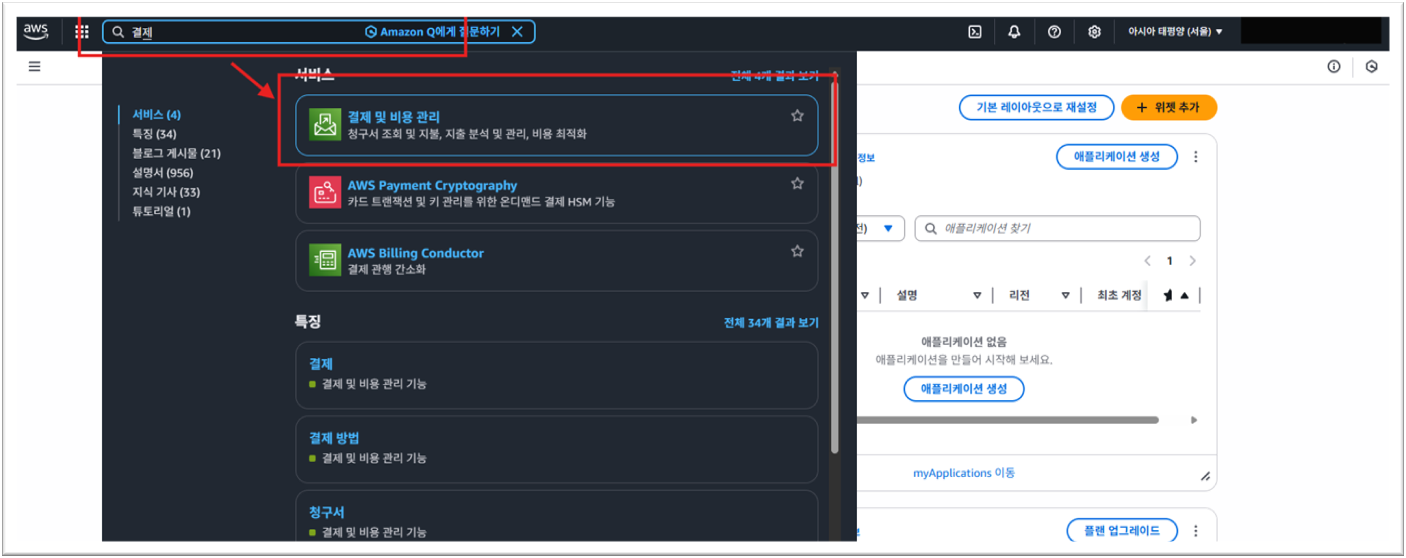Toggle the hamburger navigation menu
Viewport: 1406px width, 558px height.
[35, 66]
